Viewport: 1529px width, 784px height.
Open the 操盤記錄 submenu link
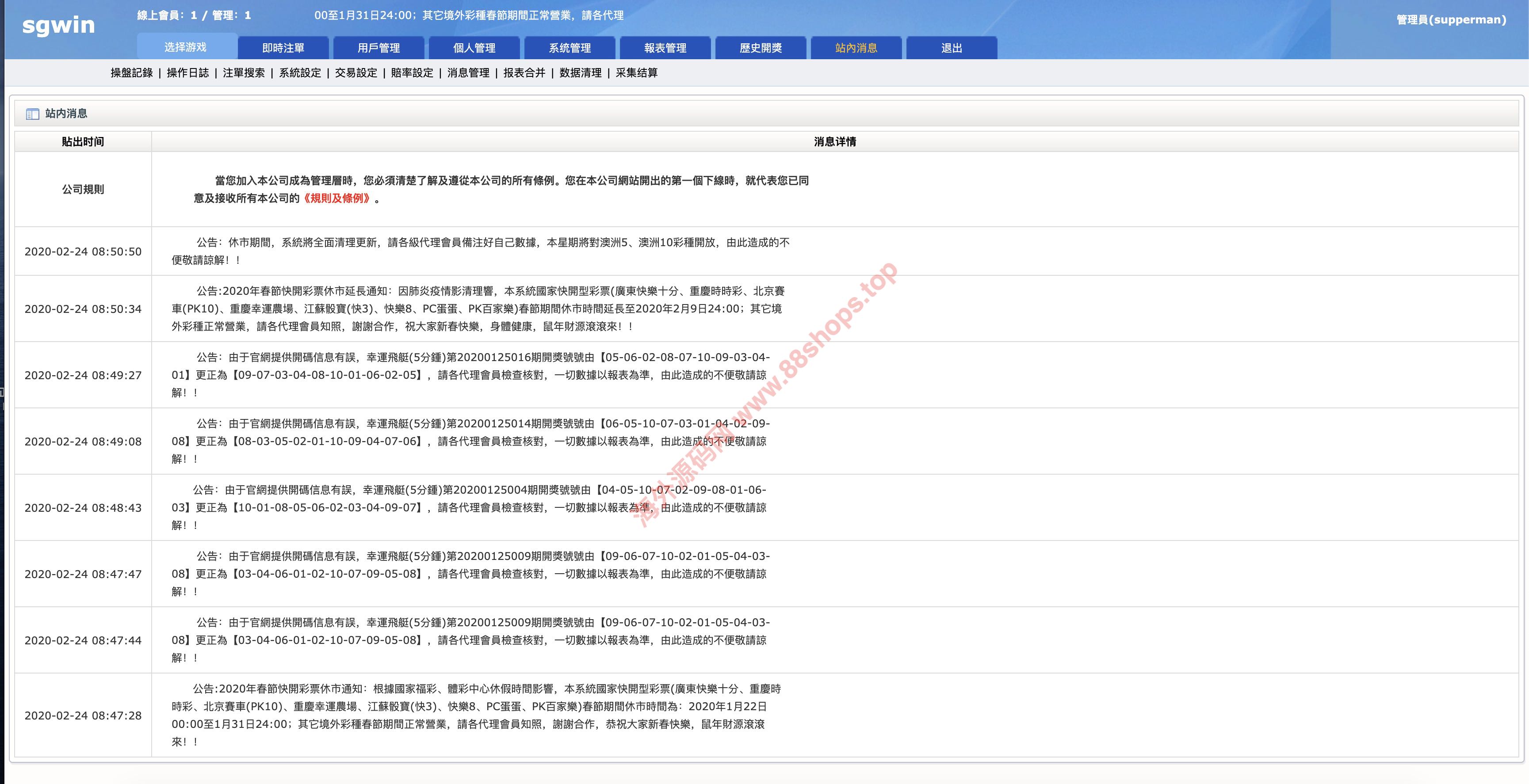[x=132, y=73]
